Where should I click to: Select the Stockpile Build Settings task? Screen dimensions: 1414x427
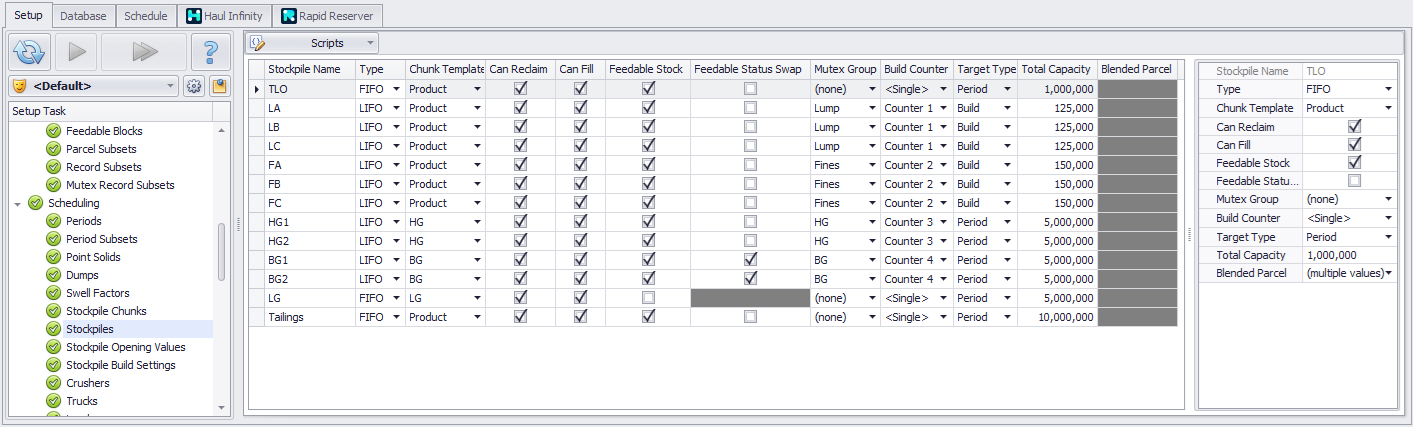(120, 365)
